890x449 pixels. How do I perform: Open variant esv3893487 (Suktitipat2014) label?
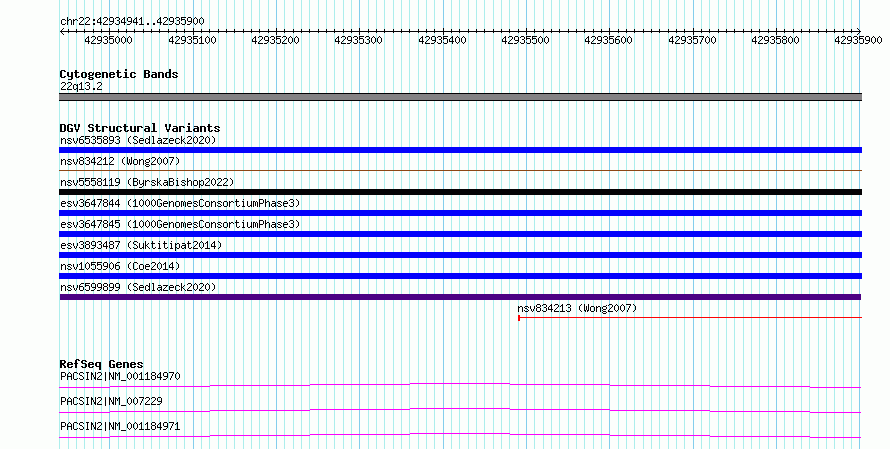[x=141, y=245]
